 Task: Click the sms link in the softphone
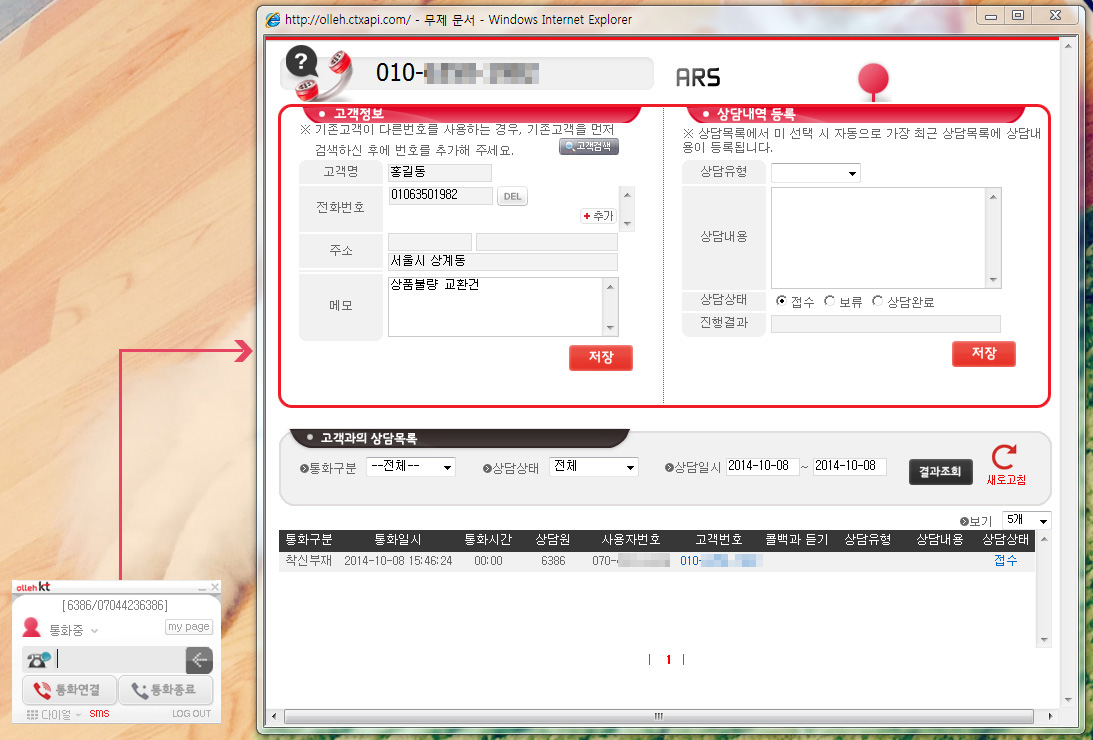[99, 713]
